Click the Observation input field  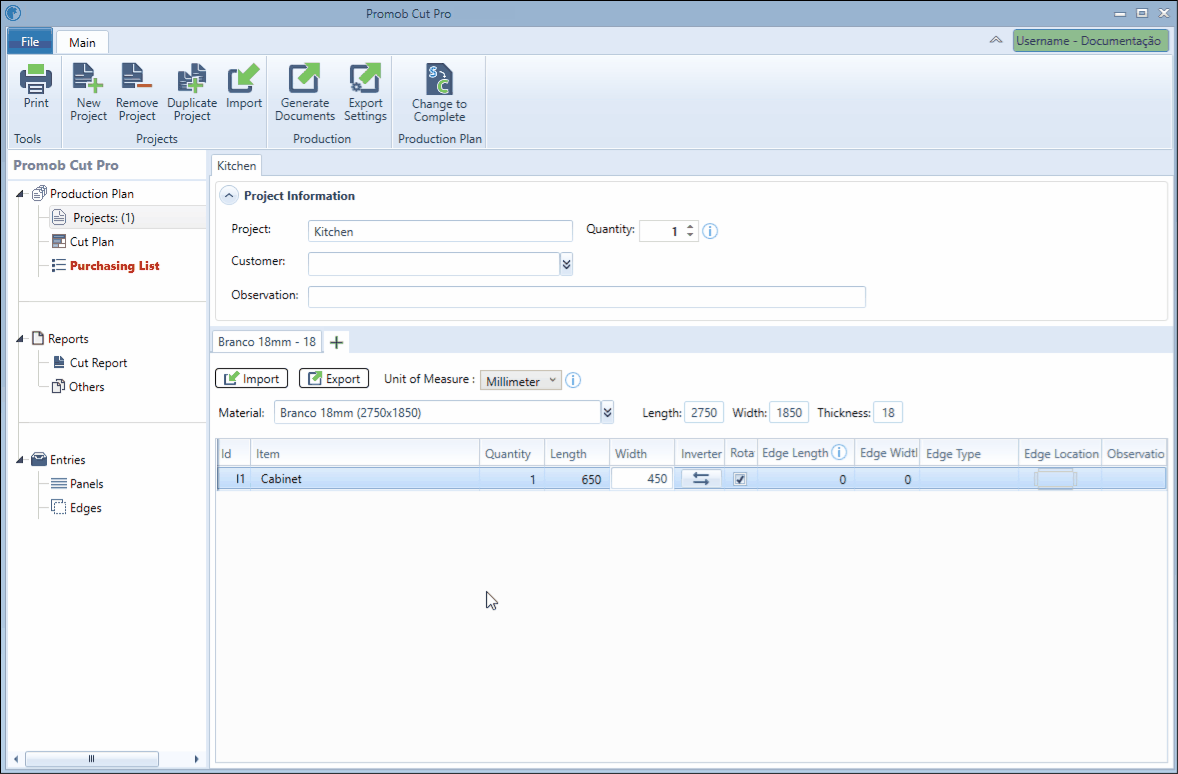(587, 296)
